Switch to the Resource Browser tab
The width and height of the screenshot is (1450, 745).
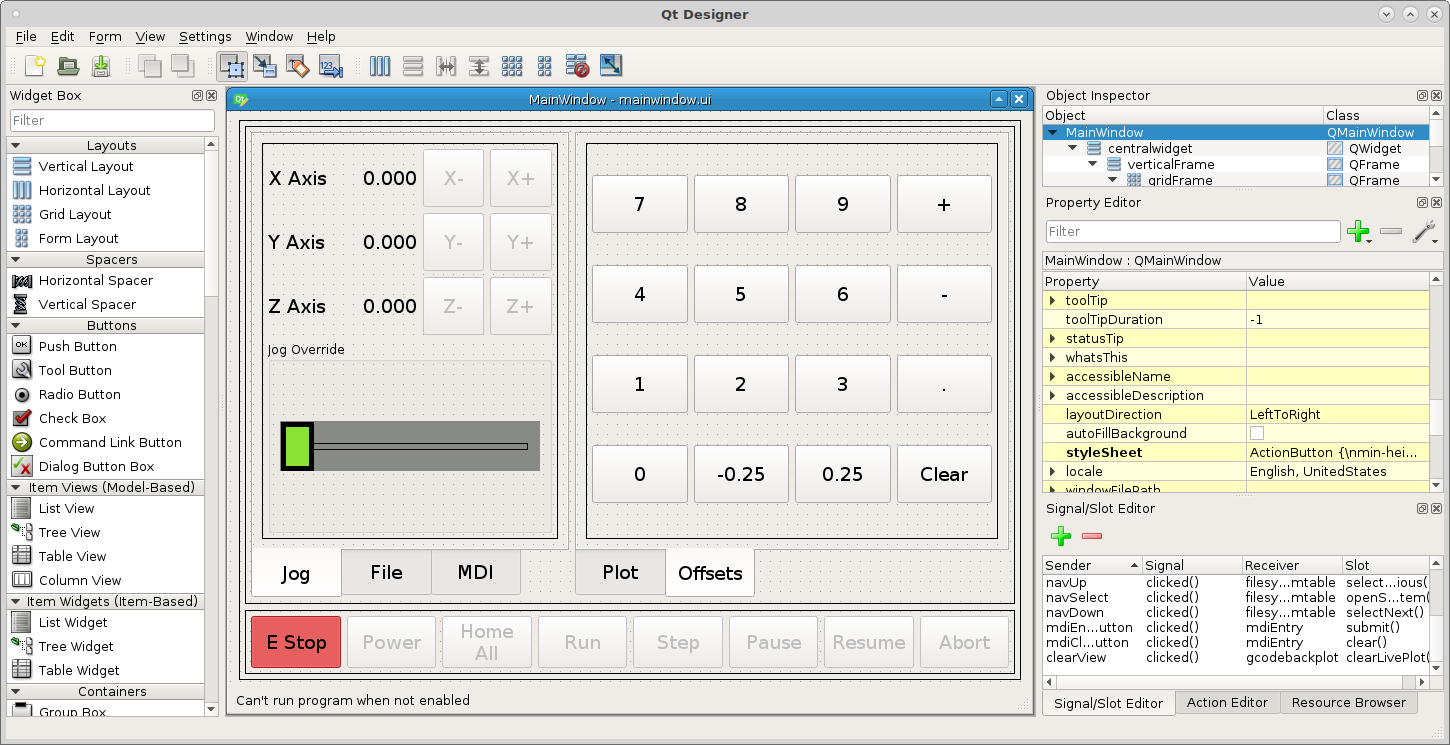pos(1348,702)
